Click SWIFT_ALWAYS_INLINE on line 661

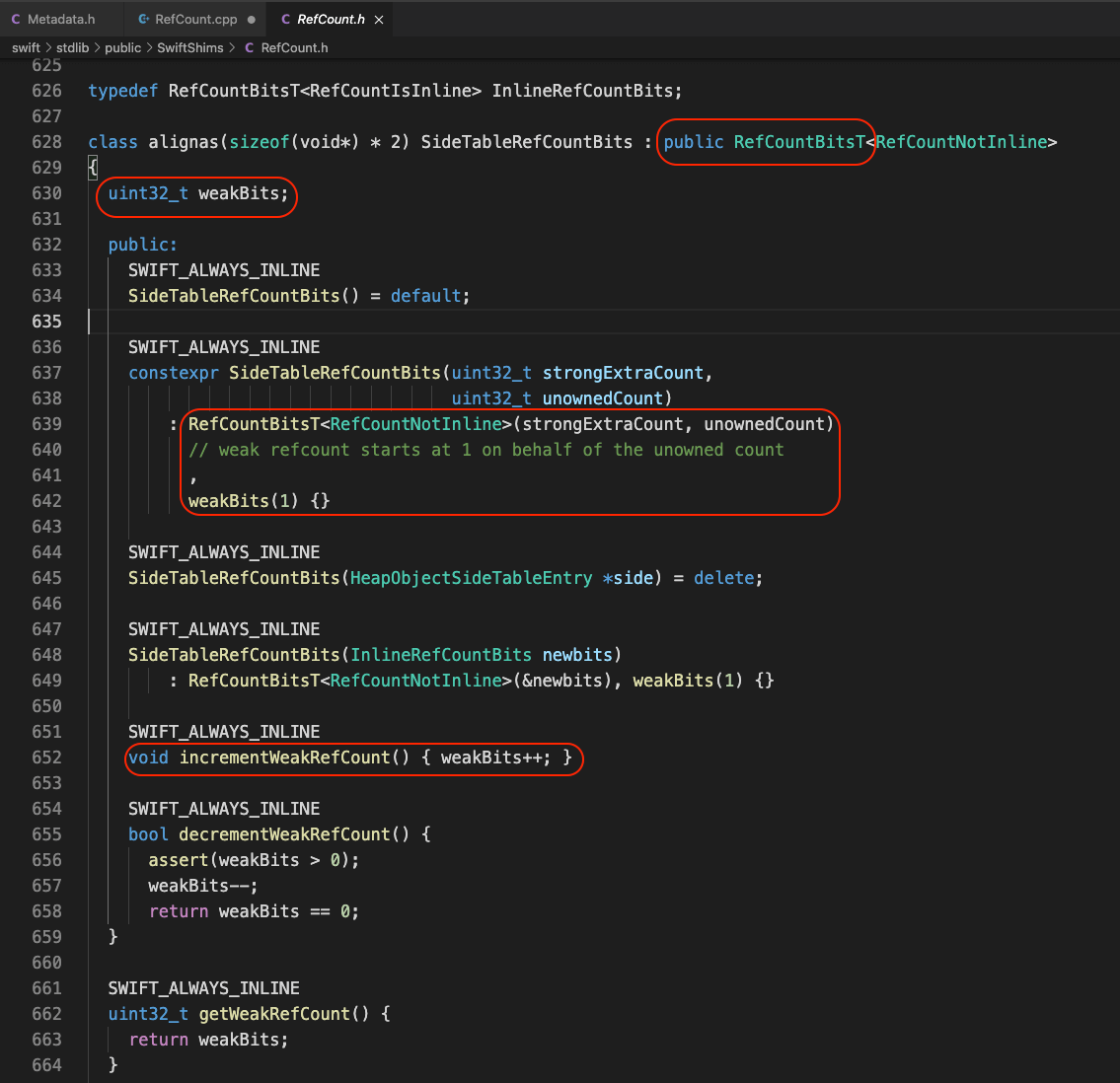click(x=203, y=988)
